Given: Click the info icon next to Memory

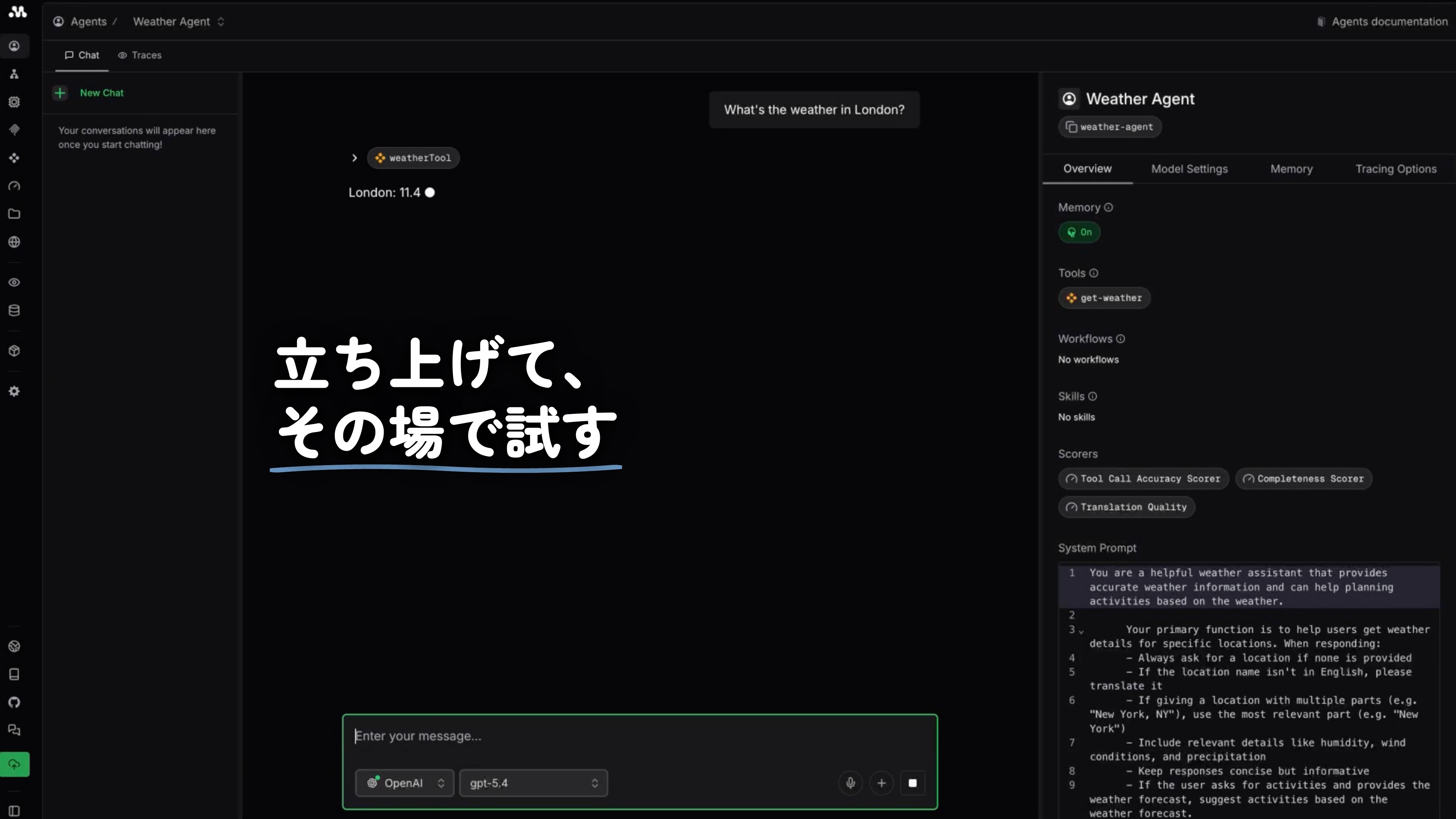Looking at the screenshot, I should (x=1108, y=207).
